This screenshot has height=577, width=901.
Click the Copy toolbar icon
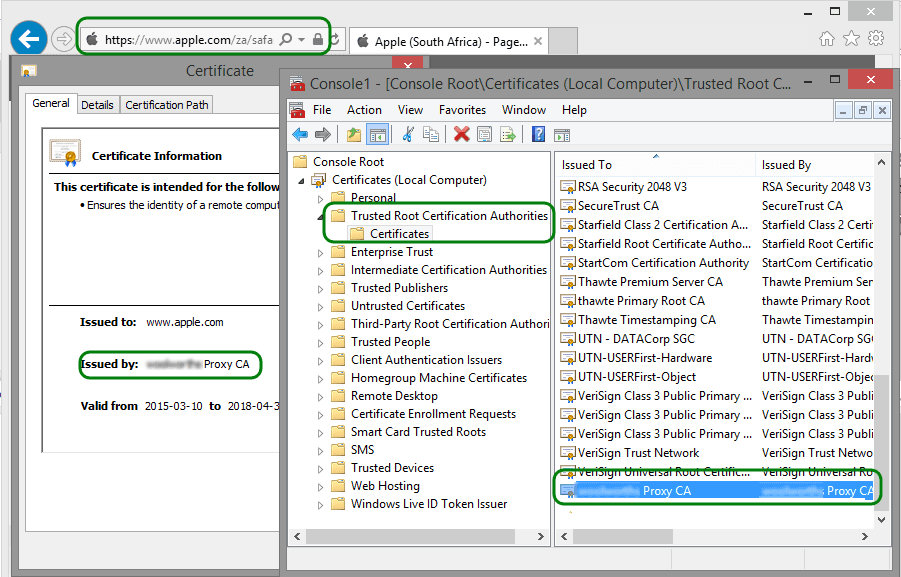431,134
